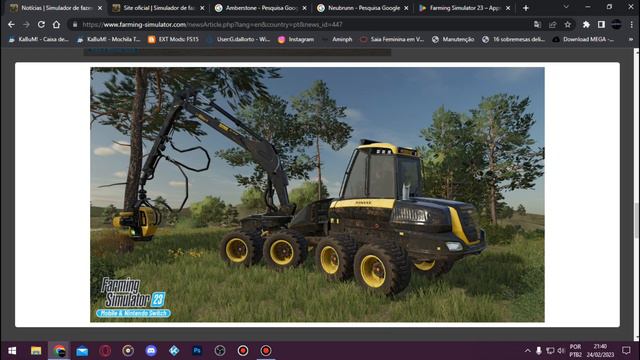Open KalluMI - Mochila T... bookmark
This screenshot has width=640, height=360.
click(x=109, y=39)
